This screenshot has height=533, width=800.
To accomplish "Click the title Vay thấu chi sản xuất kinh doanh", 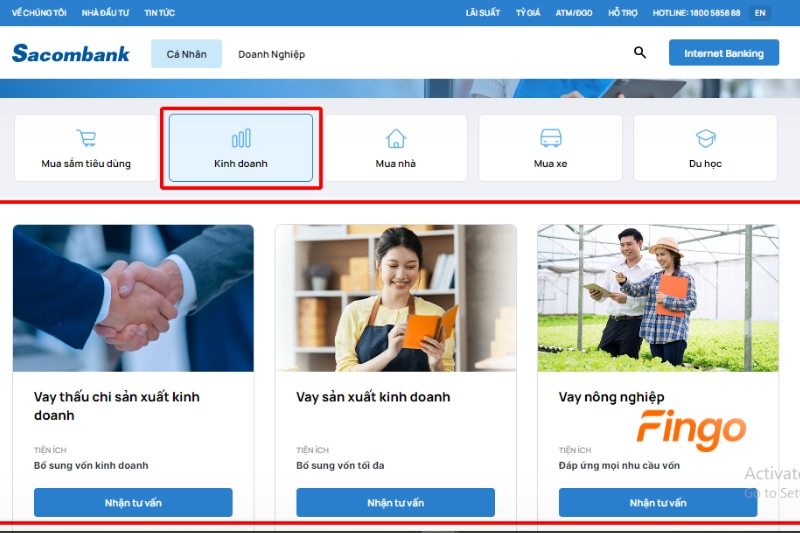I will coord(117,406).
